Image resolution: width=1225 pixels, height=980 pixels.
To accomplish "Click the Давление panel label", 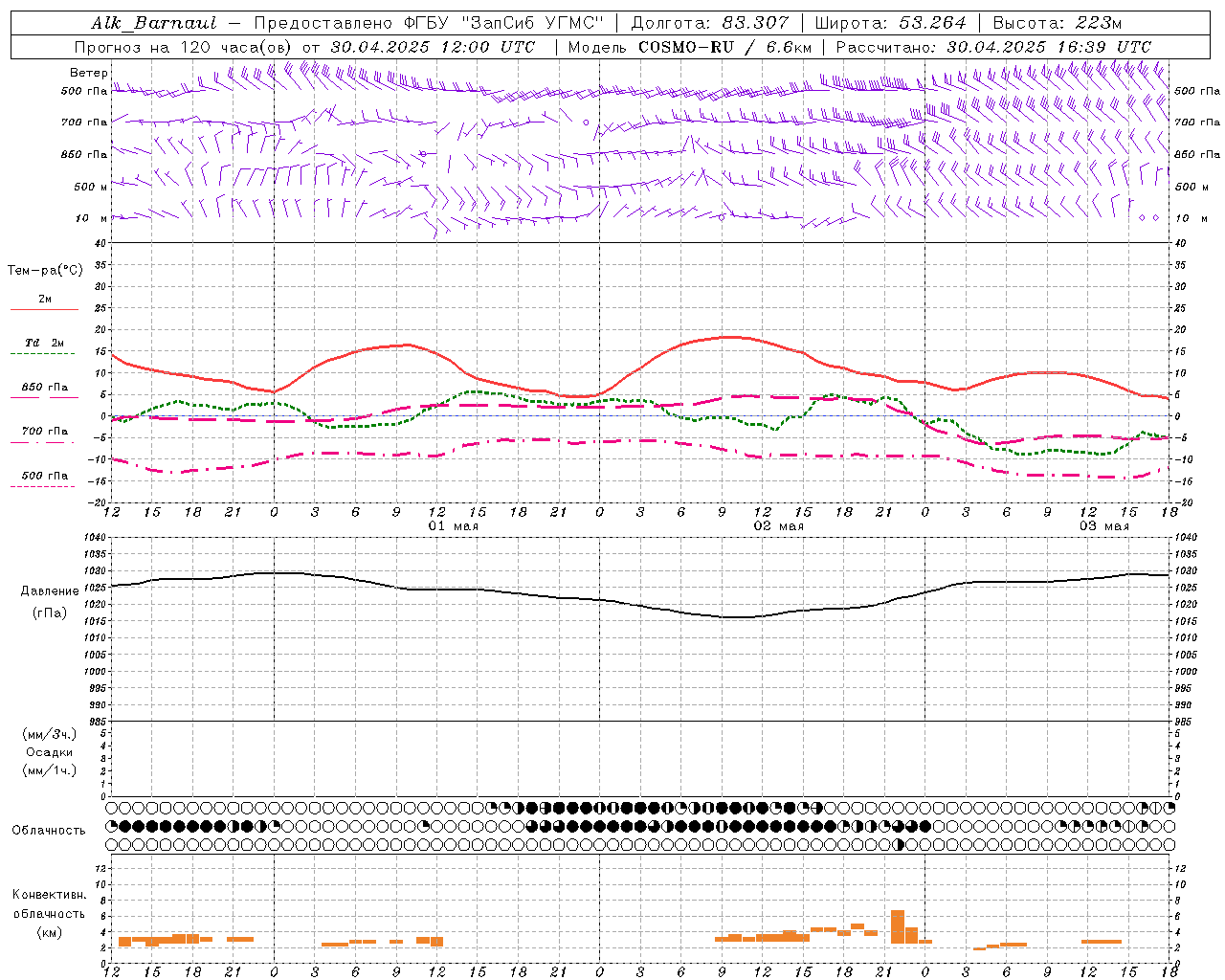I will click(x=50, y=591).
